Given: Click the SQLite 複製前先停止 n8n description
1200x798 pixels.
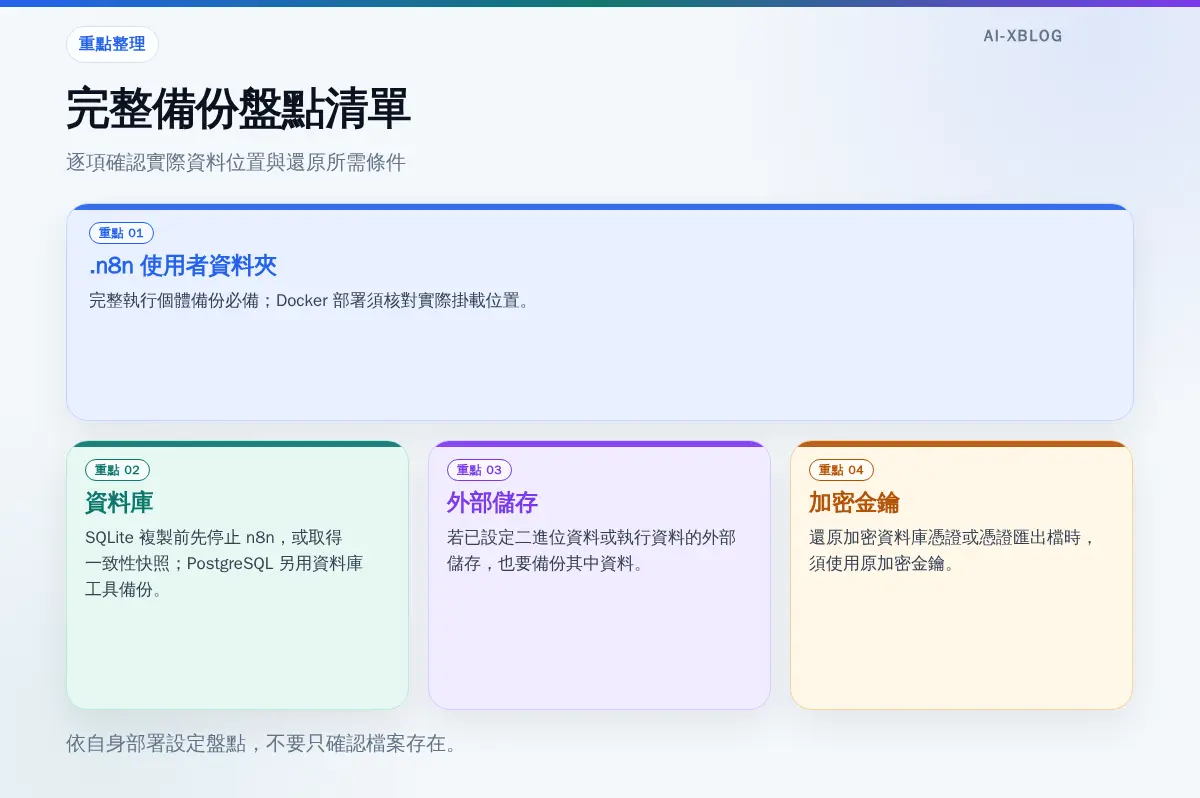Looking at the screenshot, I should tap(224, 563).
